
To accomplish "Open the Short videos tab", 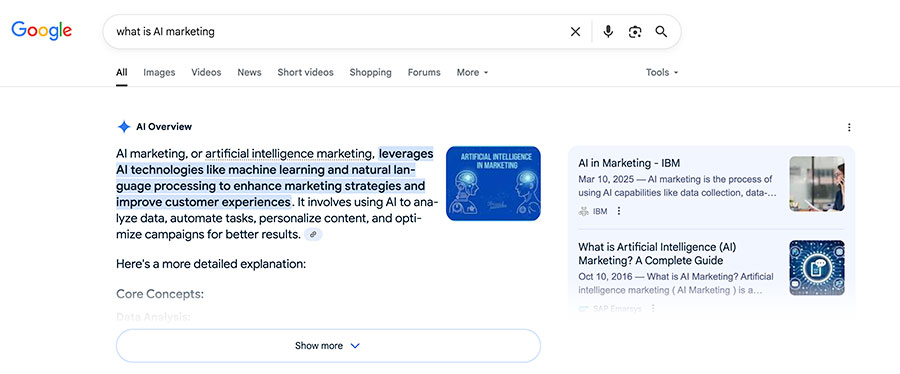I will coord(305,72).
